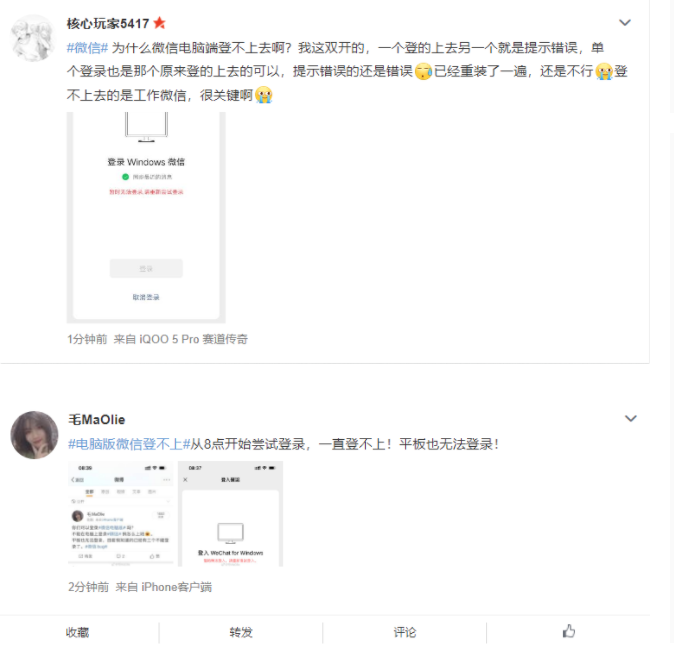This screenshot has width=674, height=659.
Task: Open the #微信# hashtag link
Action: click(87, 48)
